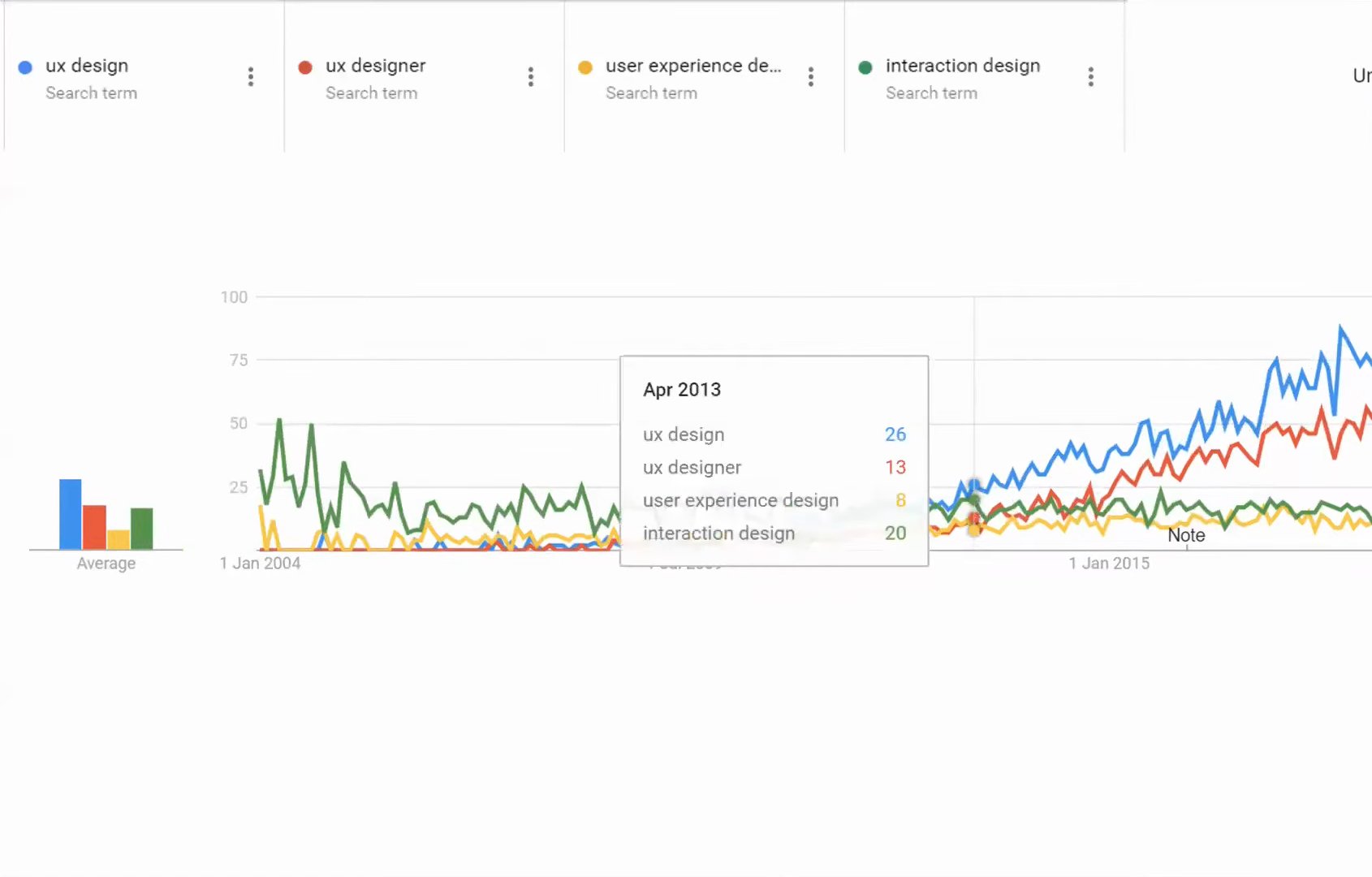Viewport: 1372px width, 877px height.
Task: Click ux designer value 13 in tooltip
Action: pyautogui.click(x=895, y=468)
